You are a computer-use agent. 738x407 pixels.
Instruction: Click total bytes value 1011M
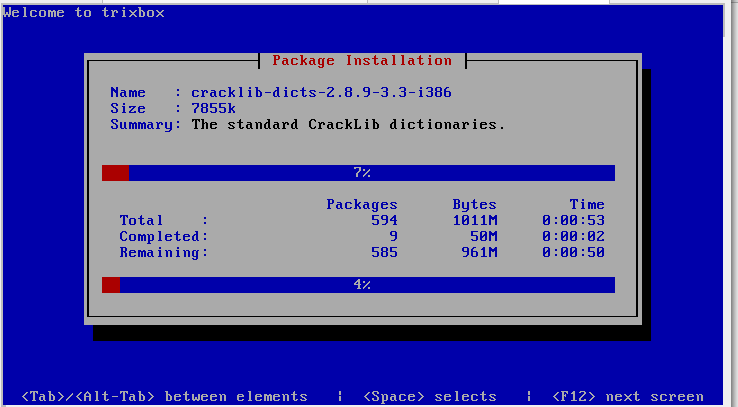[x=475, y=220]
